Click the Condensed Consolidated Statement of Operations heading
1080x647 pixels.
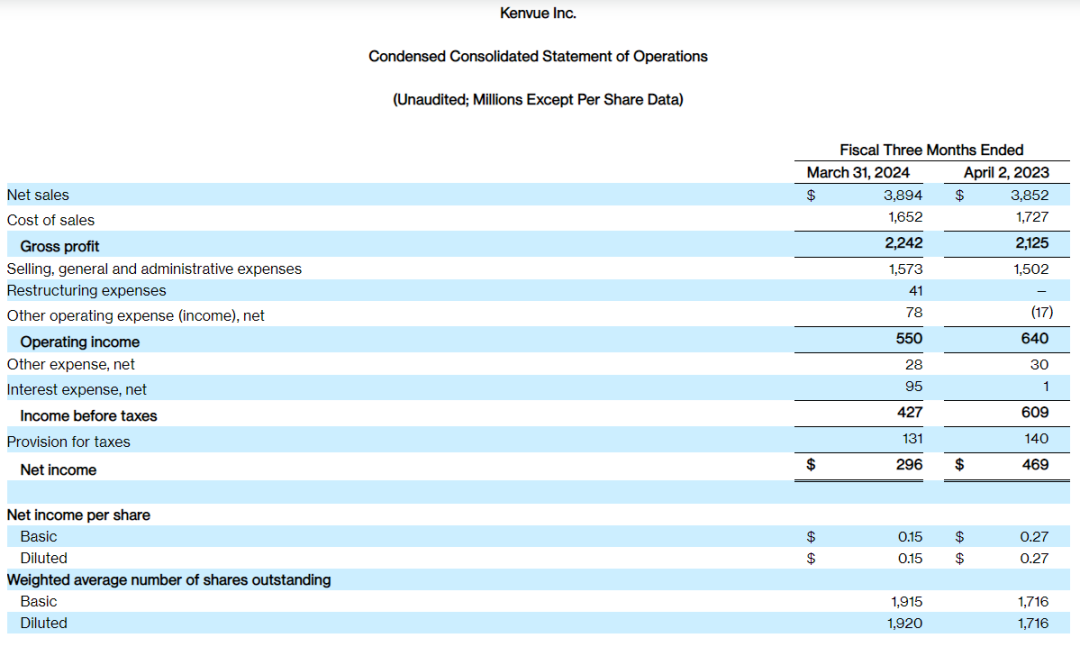tap(538, 56)
